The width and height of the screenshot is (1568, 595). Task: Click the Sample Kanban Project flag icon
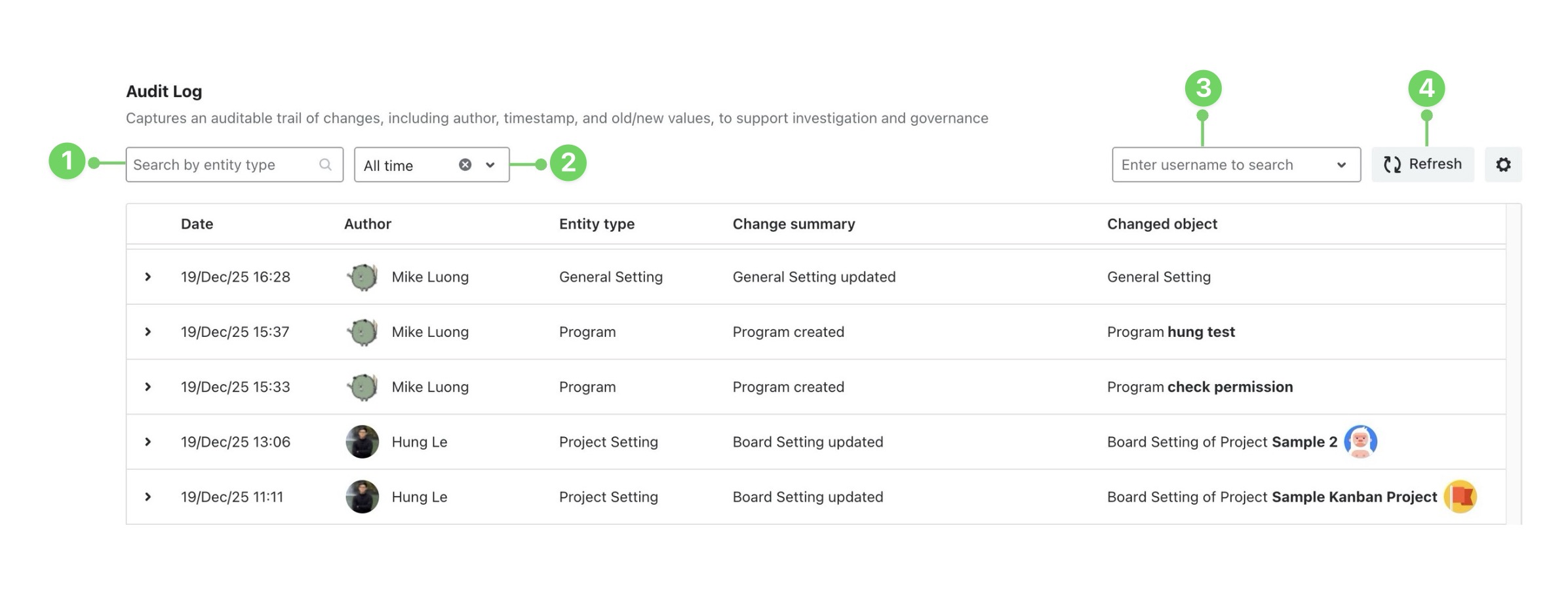click(x=1460, y=497)
